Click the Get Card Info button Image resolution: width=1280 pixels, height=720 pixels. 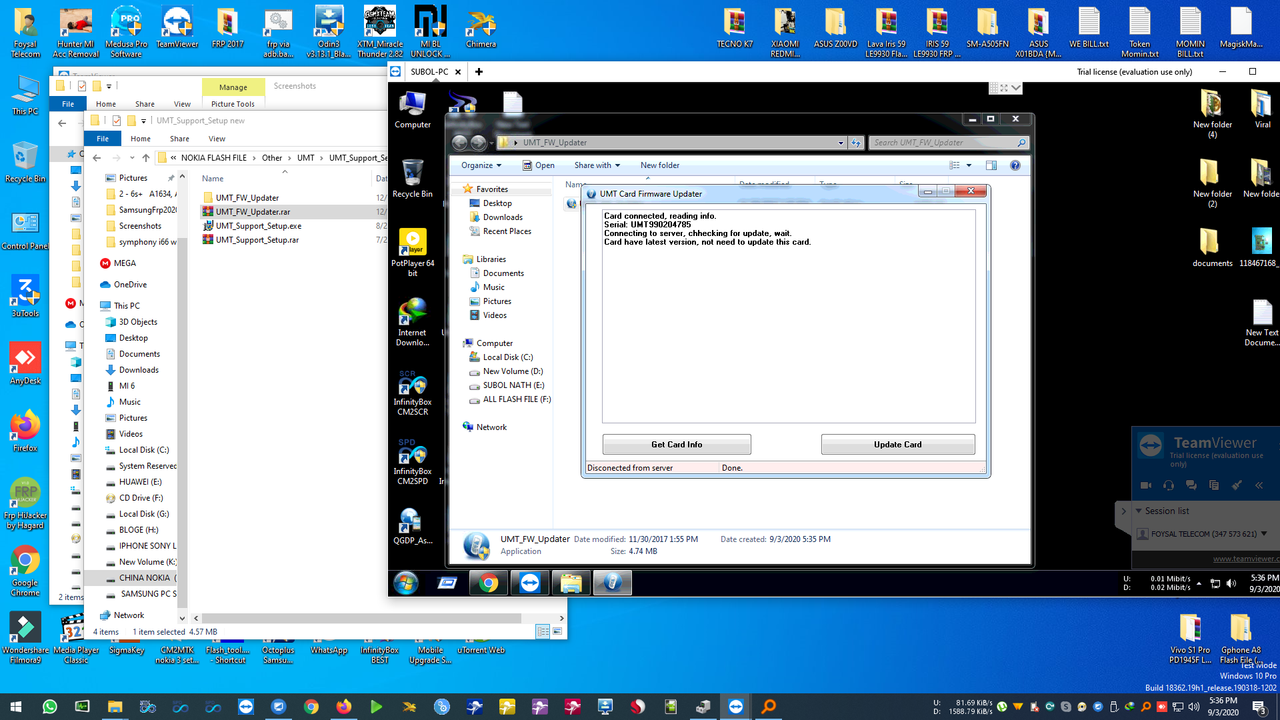tap(676, 444)
